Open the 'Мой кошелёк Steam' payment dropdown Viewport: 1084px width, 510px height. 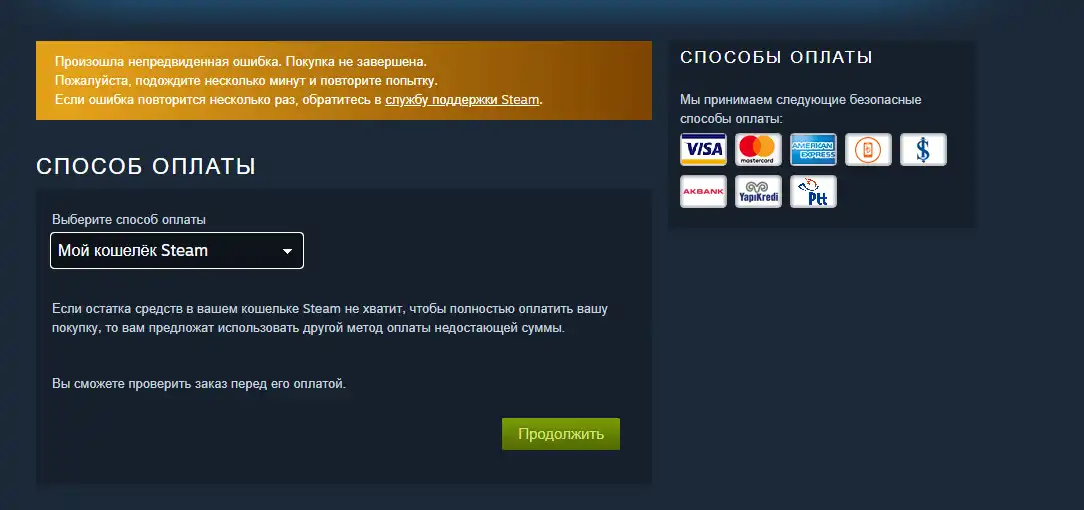(177, 250)
